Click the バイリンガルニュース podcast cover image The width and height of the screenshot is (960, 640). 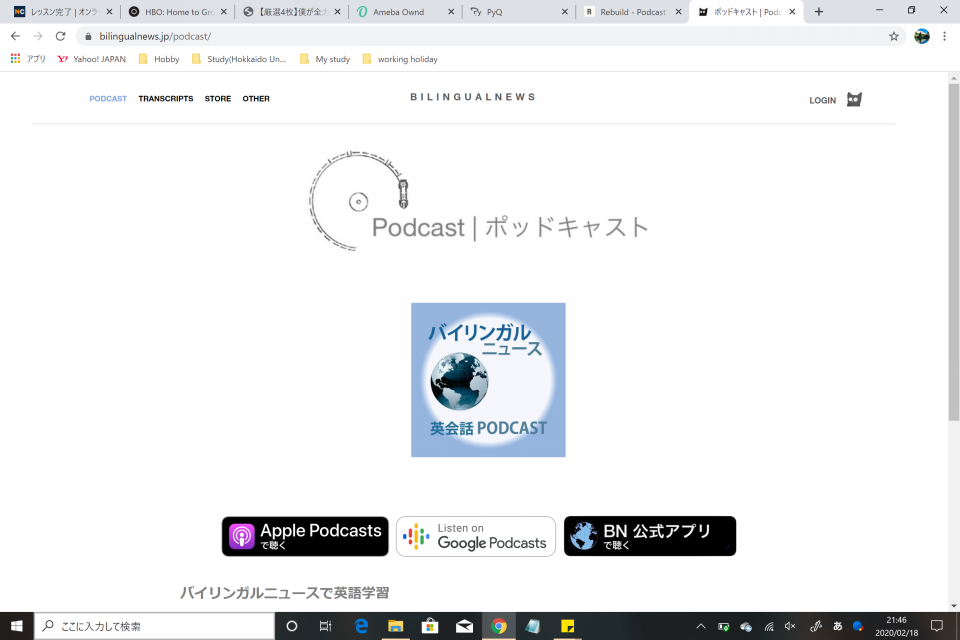click(488, 380)
